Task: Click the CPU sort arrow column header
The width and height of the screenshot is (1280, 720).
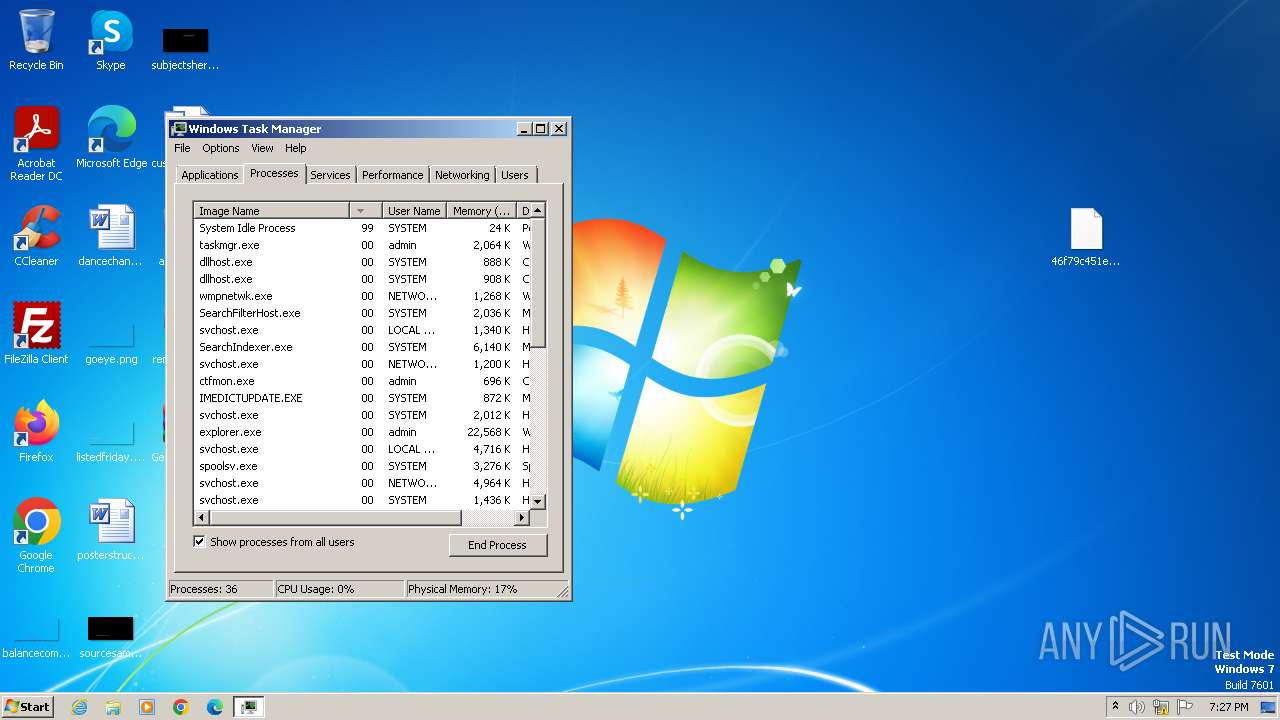Action: pos(365,211)
